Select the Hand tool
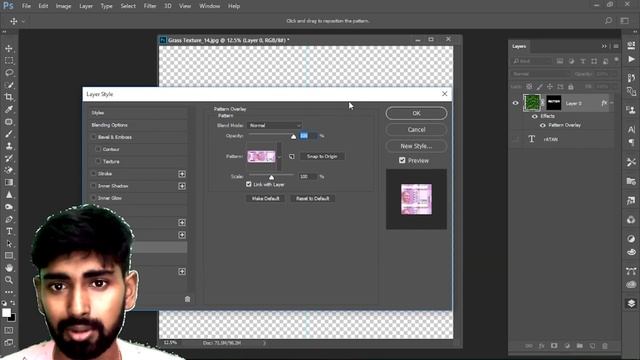Viewport: 640px width, 360px height. (x=9, y=268)
